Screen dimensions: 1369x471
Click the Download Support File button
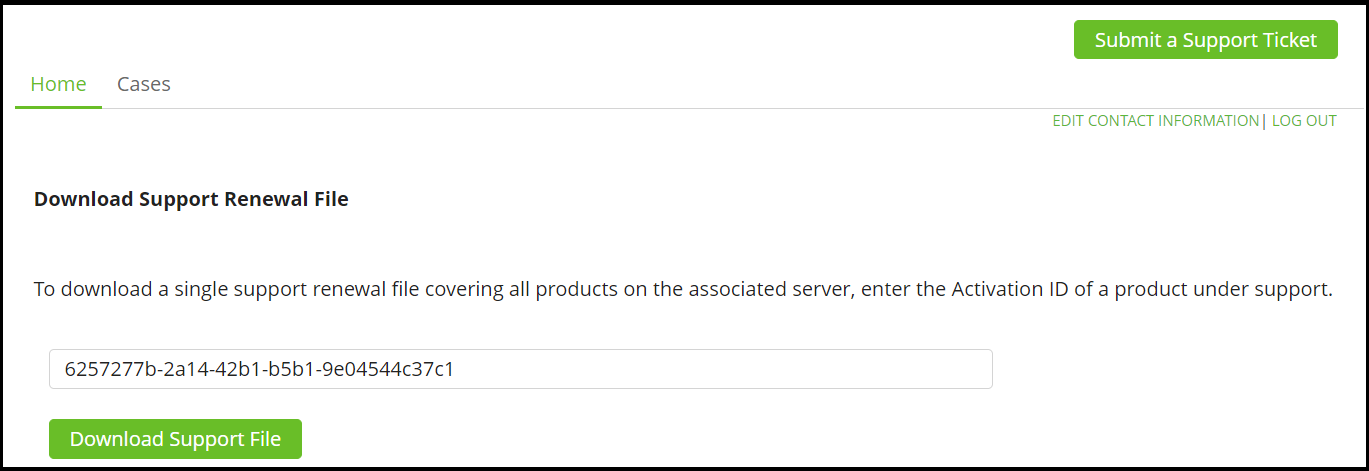click(175, 439)
